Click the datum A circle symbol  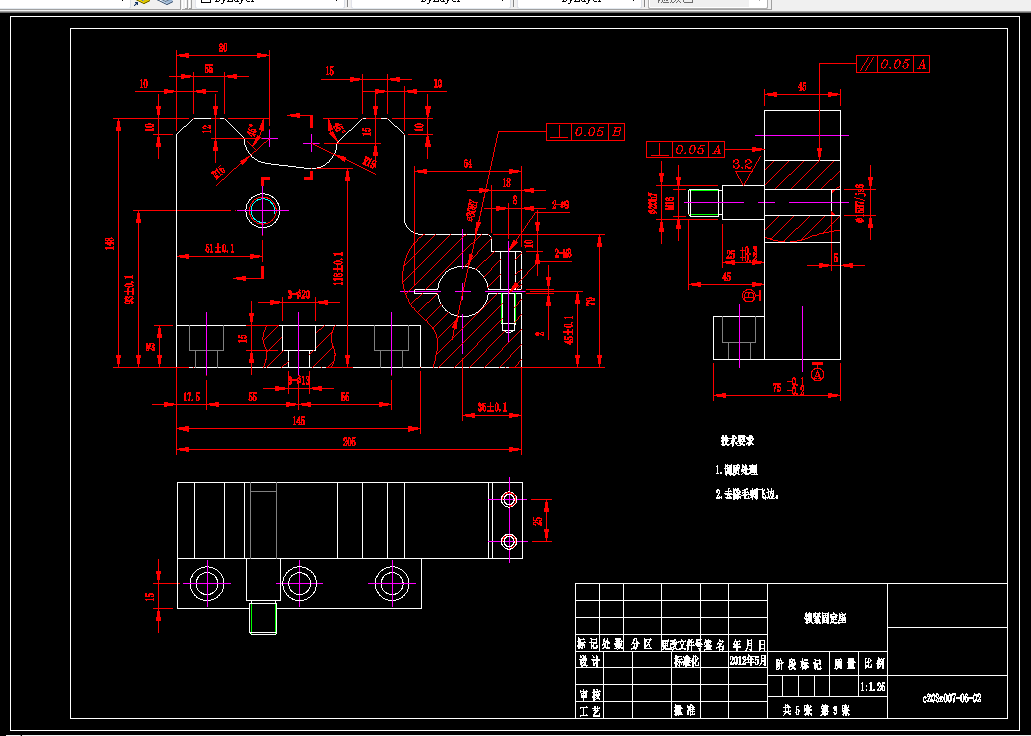pos(817,374)
